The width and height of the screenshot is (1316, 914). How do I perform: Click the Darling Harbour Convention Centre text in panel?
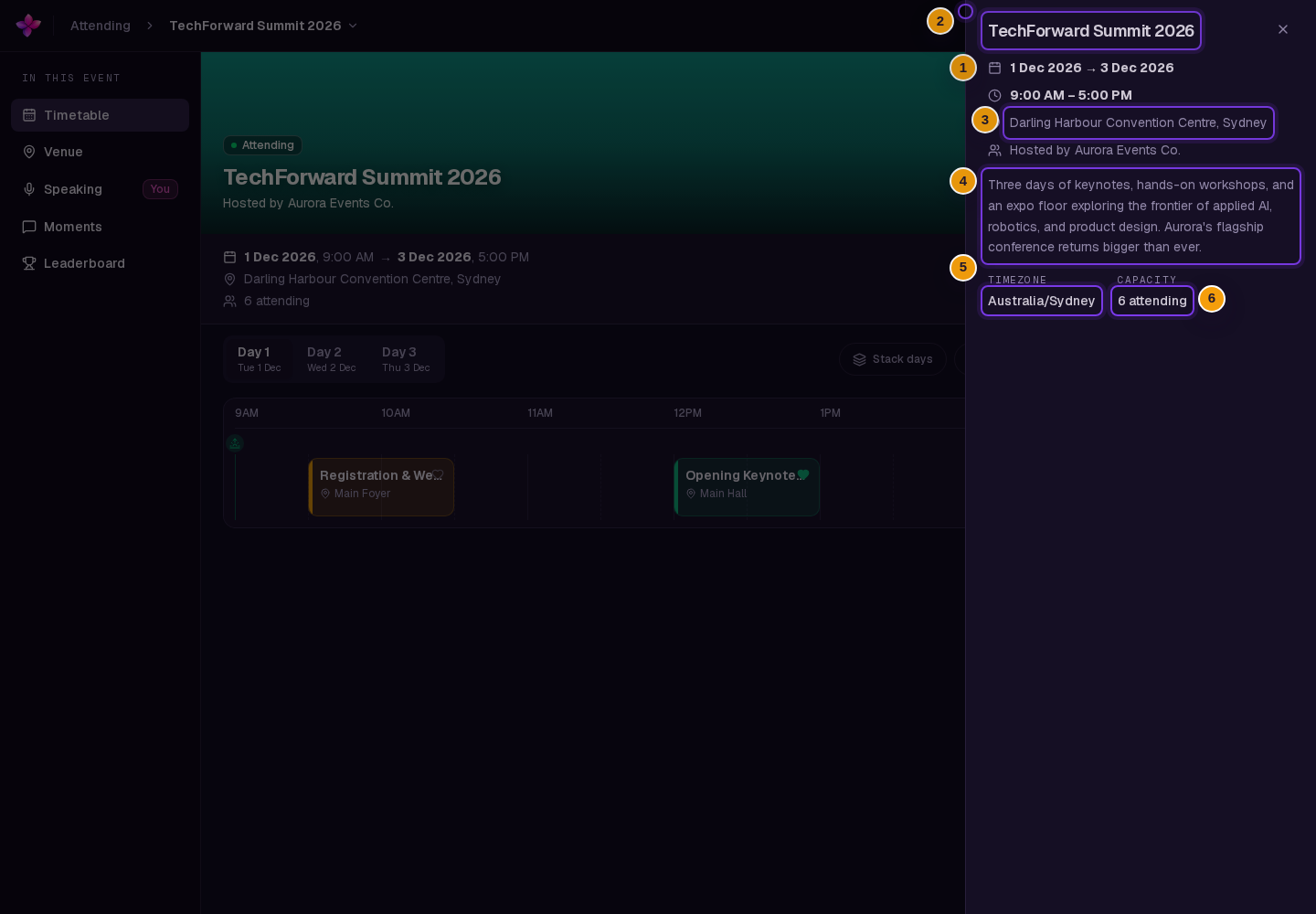point(1139,122)
